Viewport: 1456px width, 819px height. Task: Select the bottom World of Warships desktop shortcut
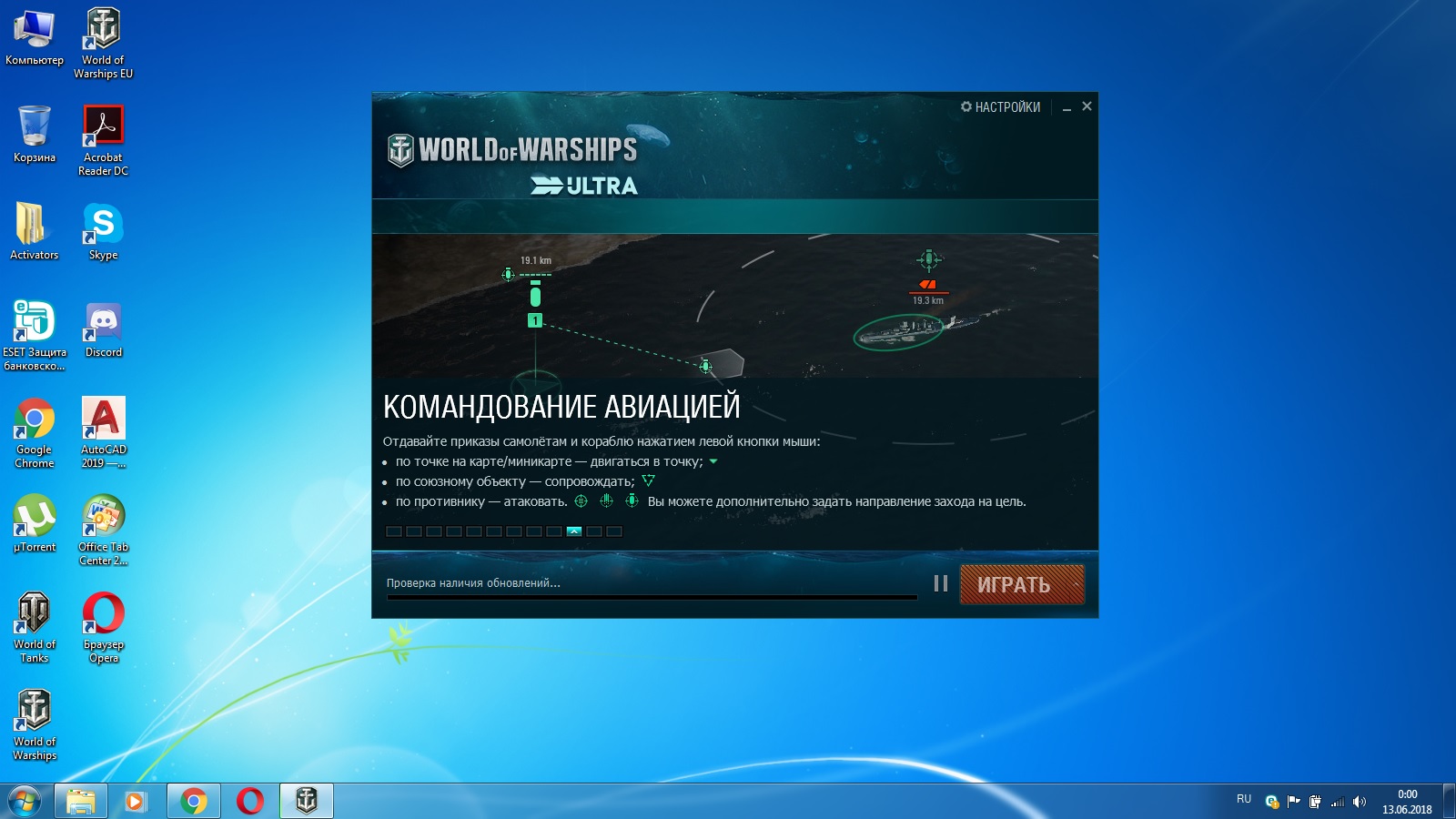pos(35,725)
